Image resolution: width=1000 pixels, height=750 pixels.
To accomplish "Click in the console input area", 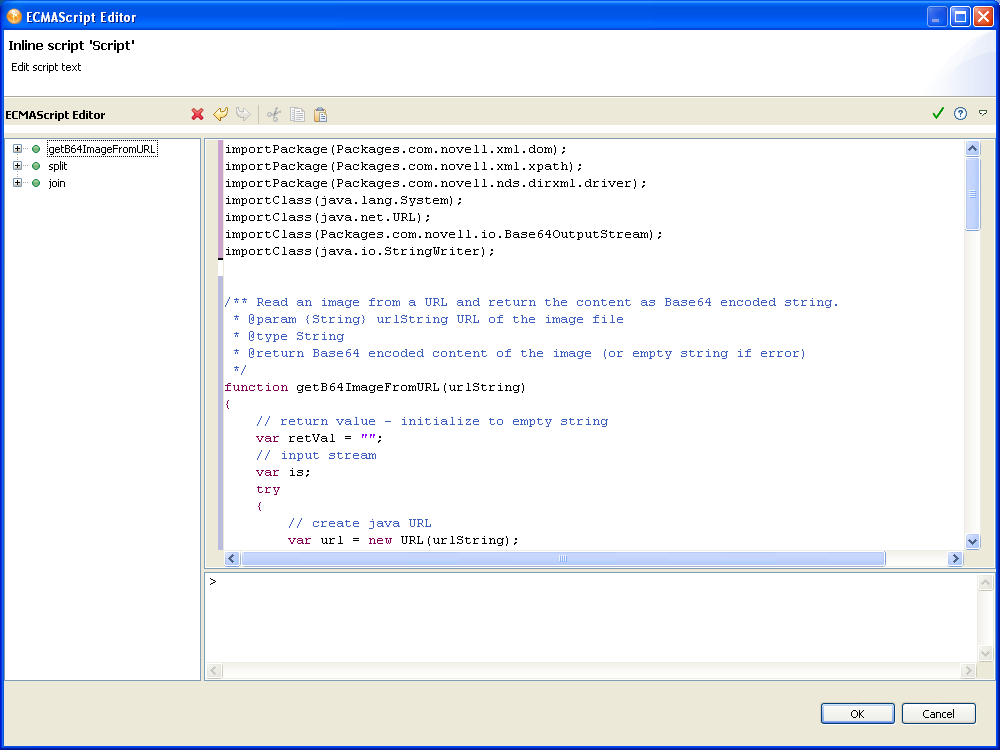I will [x=590, y=615].
